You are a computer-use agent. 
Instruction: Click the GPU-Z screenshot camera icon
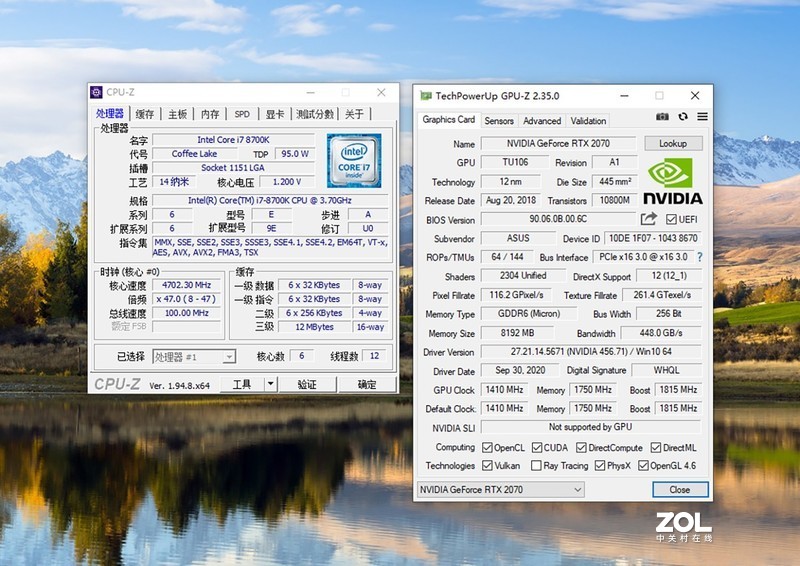(x=662, y=116)
